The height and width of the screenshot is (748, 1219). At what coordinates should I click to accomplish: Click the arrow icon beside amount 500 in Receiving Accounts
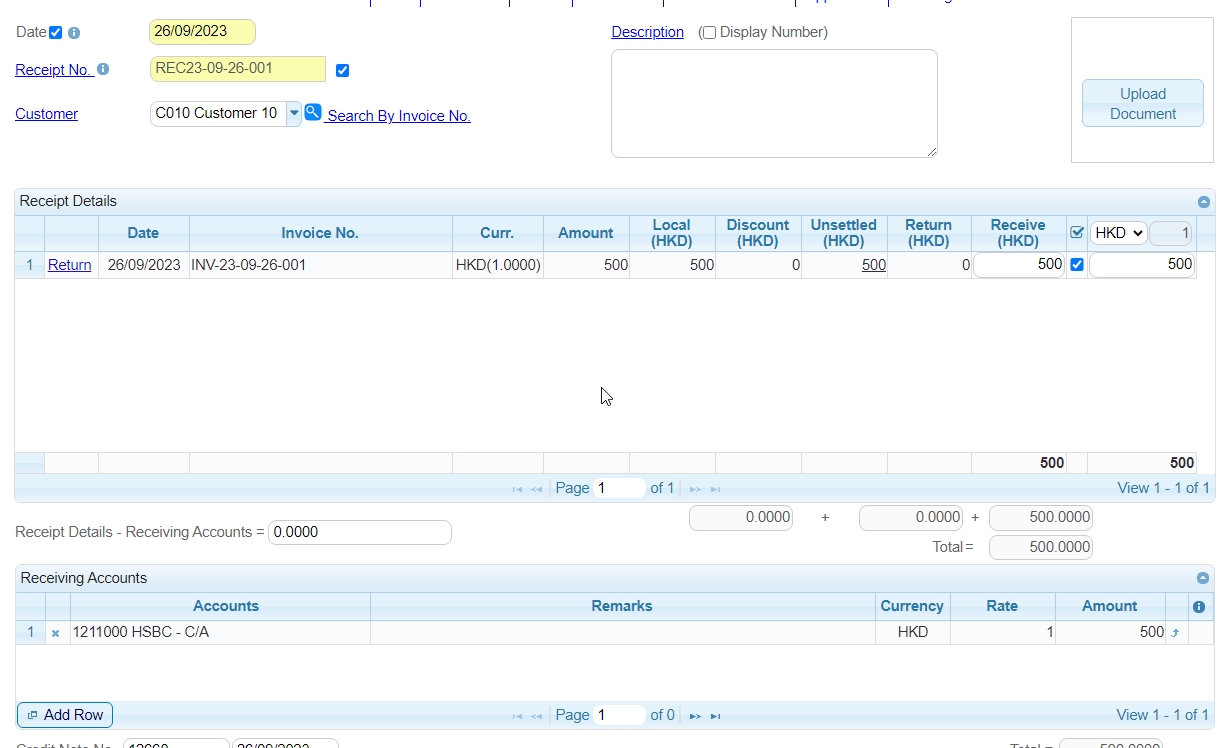(1175, 633)
